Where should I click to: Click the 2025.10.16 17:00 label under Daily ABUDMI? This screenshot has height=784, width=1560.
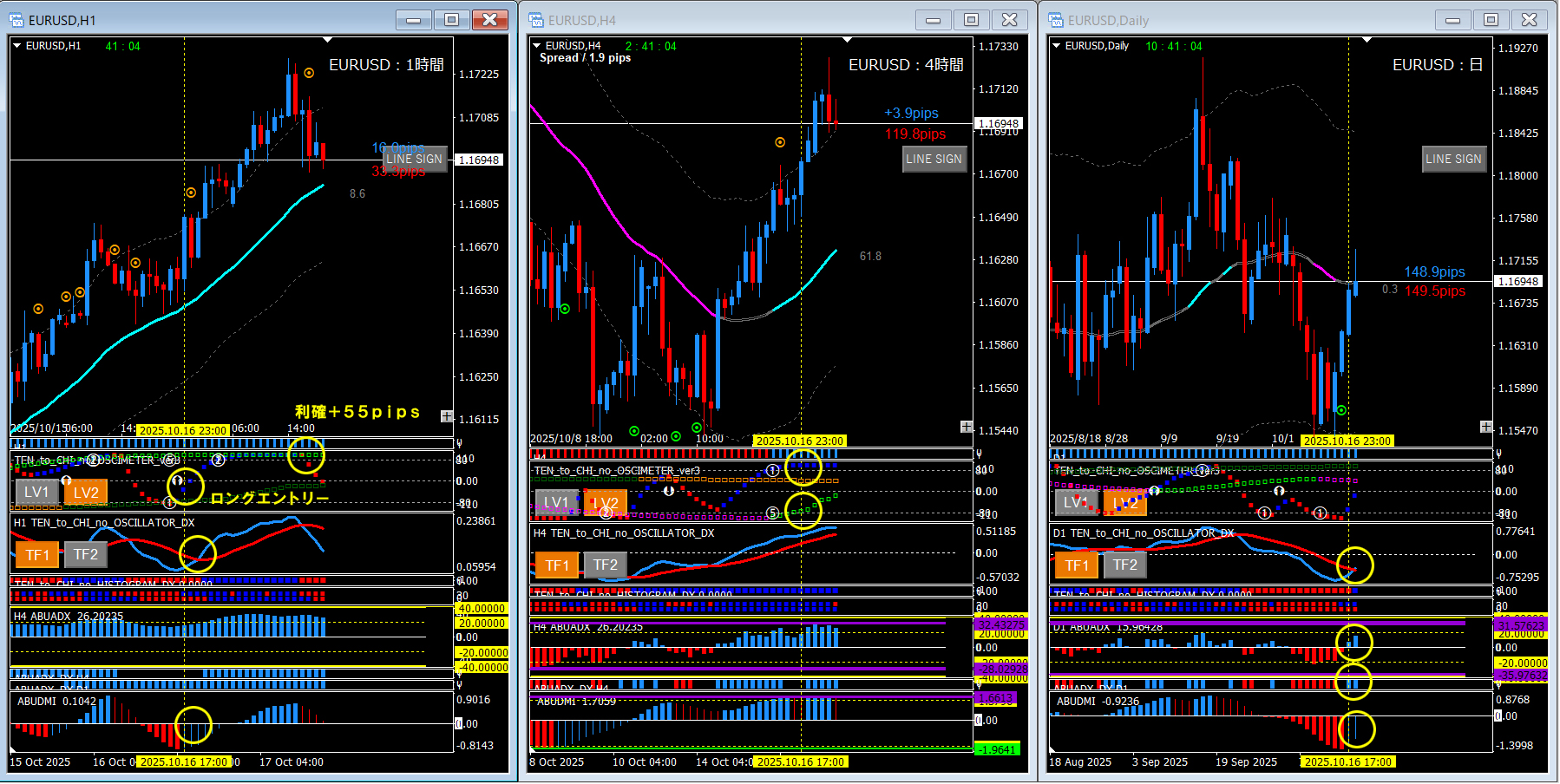click(1347, 762)
